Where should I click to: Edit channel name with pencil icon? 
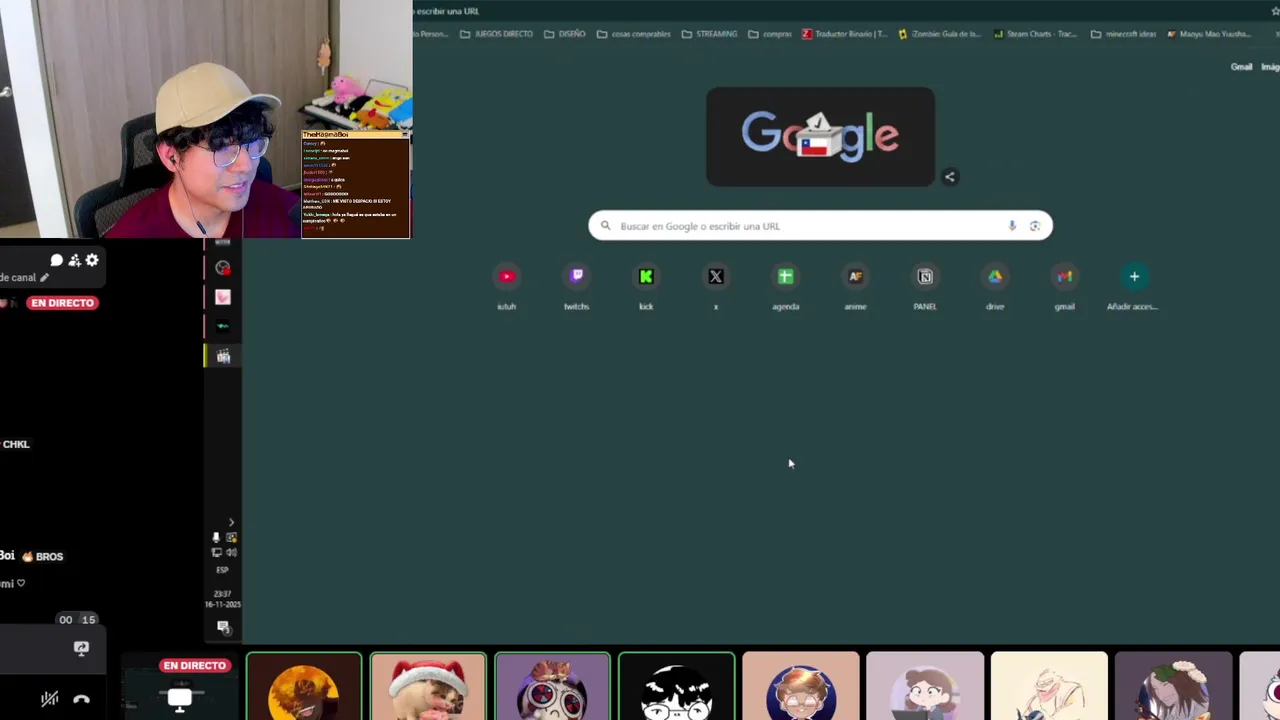(x=44, y=278)
